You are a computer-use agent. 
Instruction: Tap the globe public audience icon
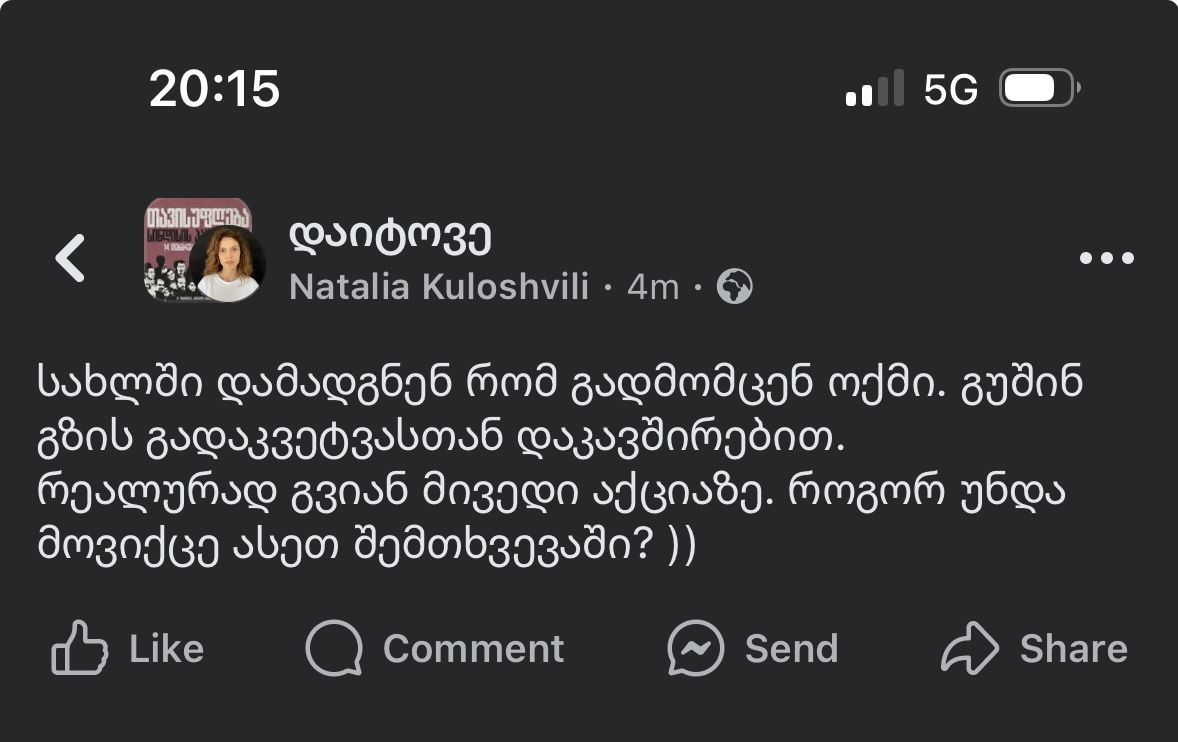pyautogui.click(x=735, y=288)
